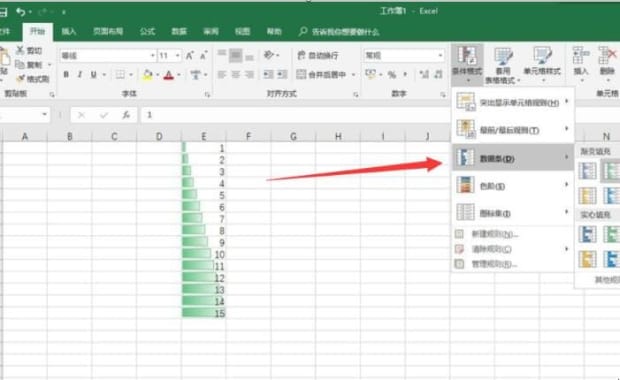Open Color Scales menu item
Screen dimensions: 620x380
tap(513, 185)
